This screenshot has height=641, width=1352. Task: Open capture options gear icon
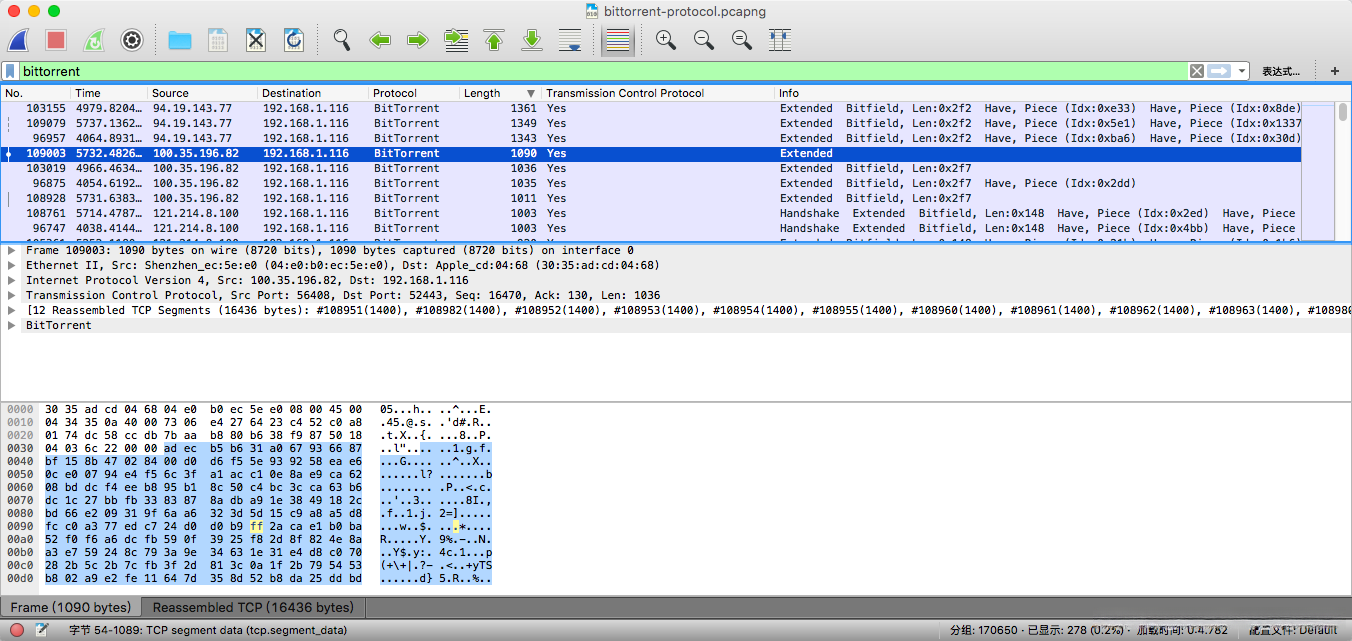tap(132, 40)
